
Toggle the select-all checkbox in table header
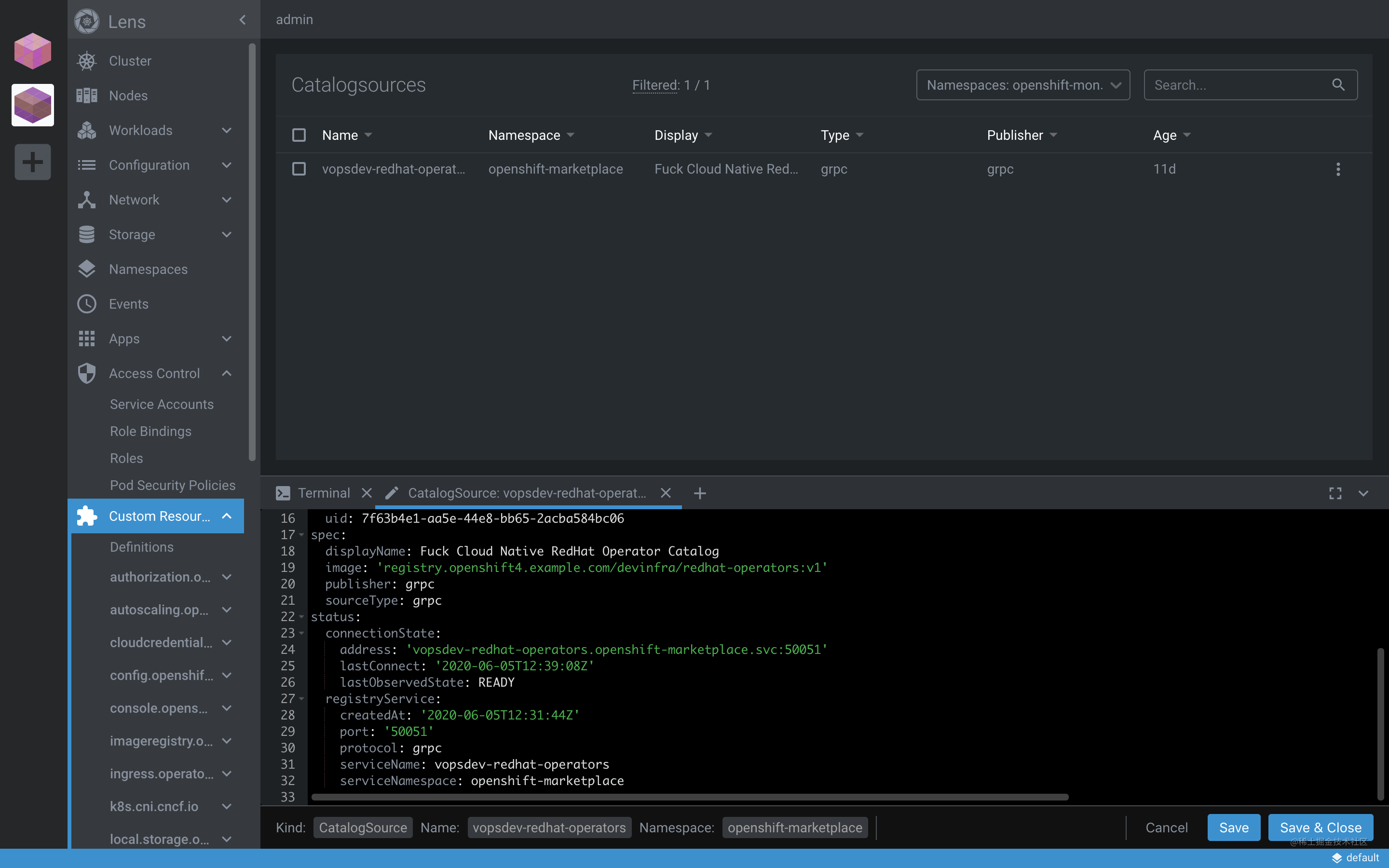coord(299,134)
